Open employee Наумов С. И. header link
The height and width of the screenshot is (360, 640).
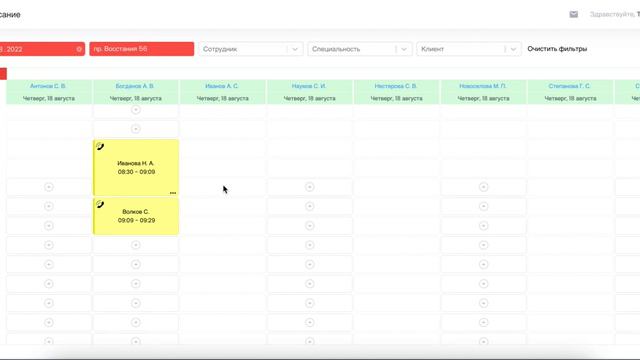click(309, 86)
